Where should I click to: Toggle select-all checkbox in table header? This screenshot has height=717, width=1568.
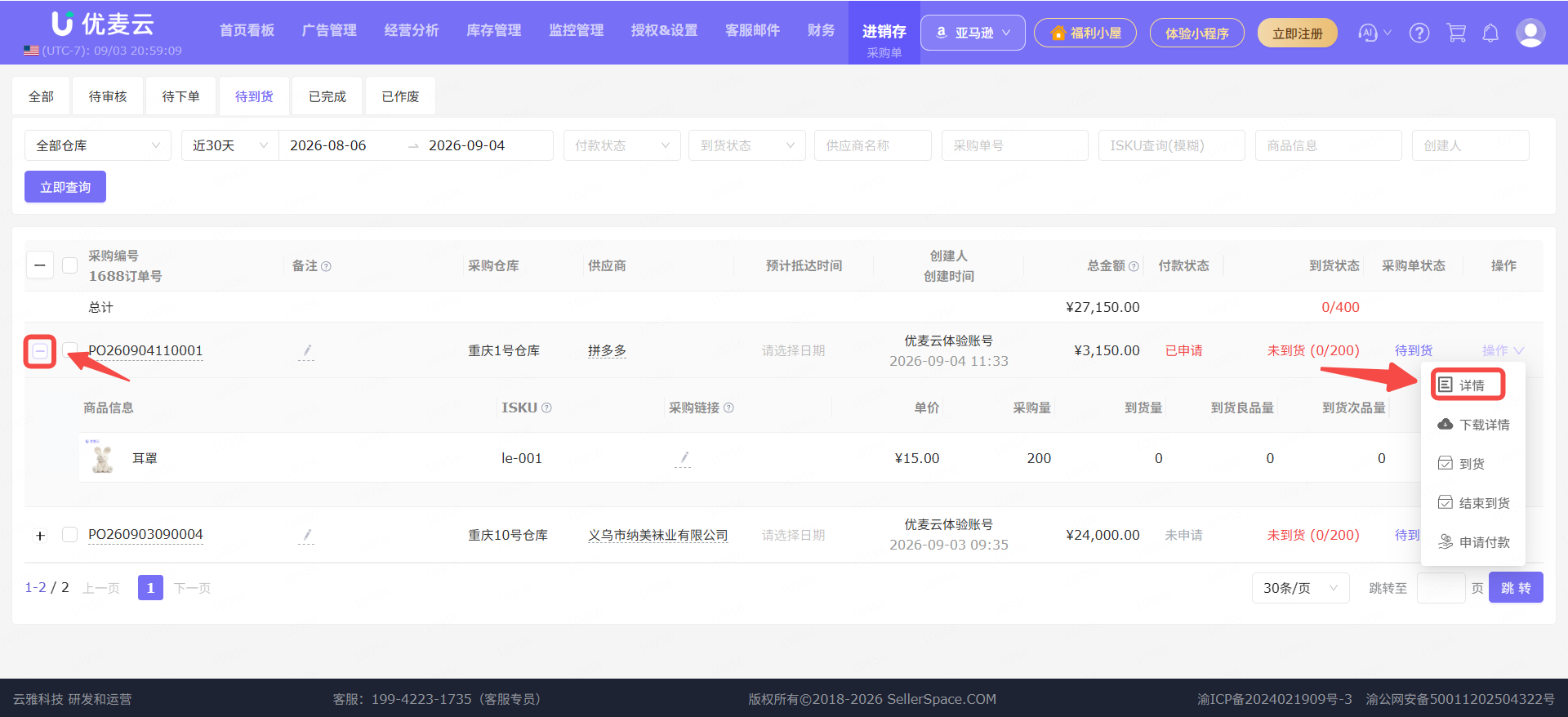[70, 265]
